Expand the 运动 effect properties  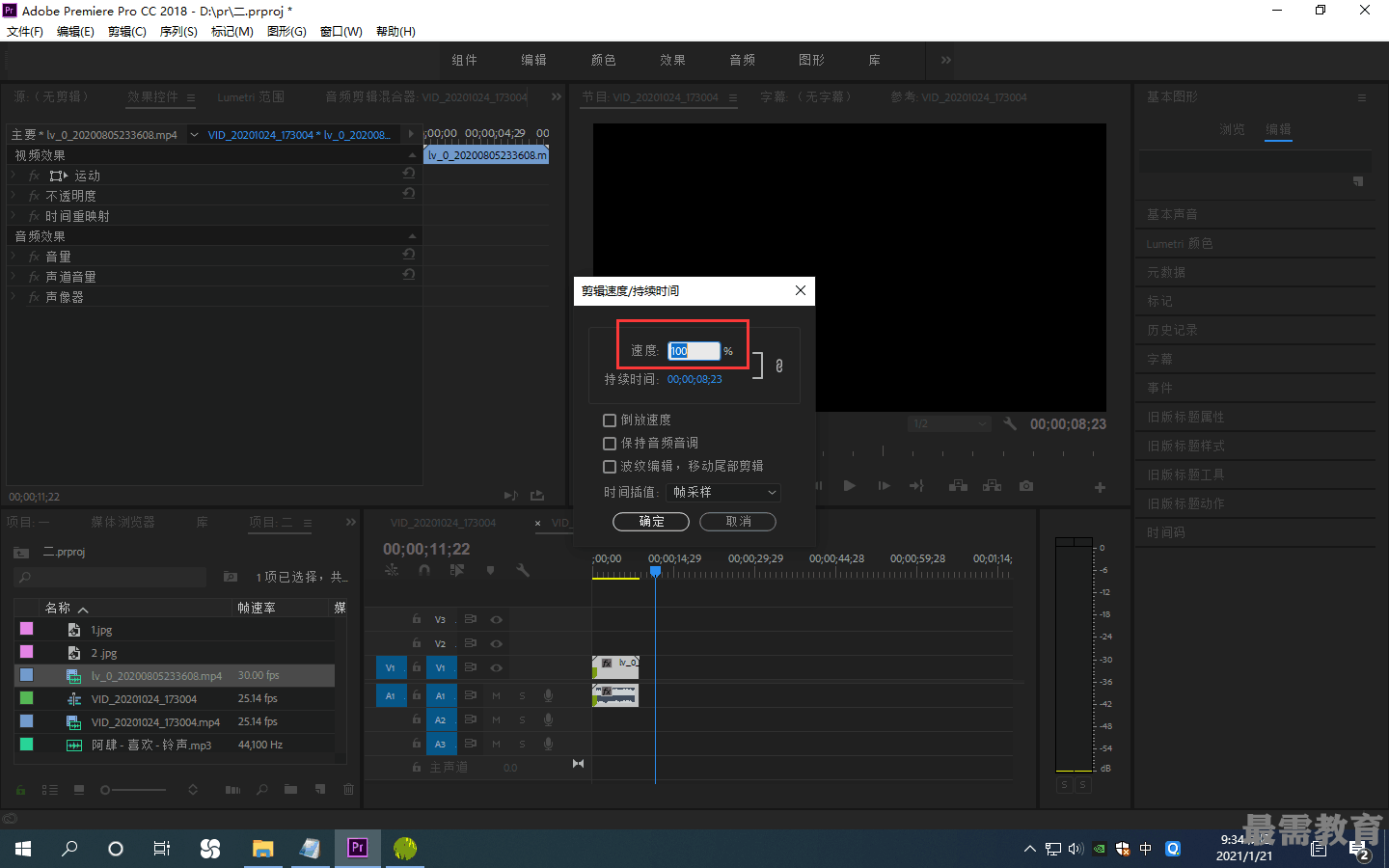coord(14,176)
